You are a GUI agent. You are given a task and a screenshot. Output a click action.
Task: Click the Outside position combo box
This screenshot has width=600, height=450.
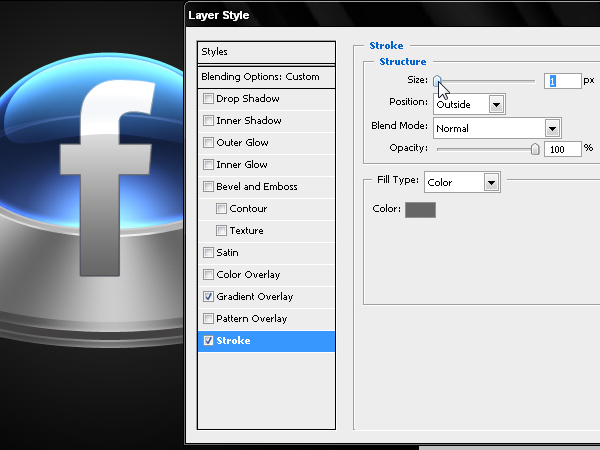tap(469, 104)
